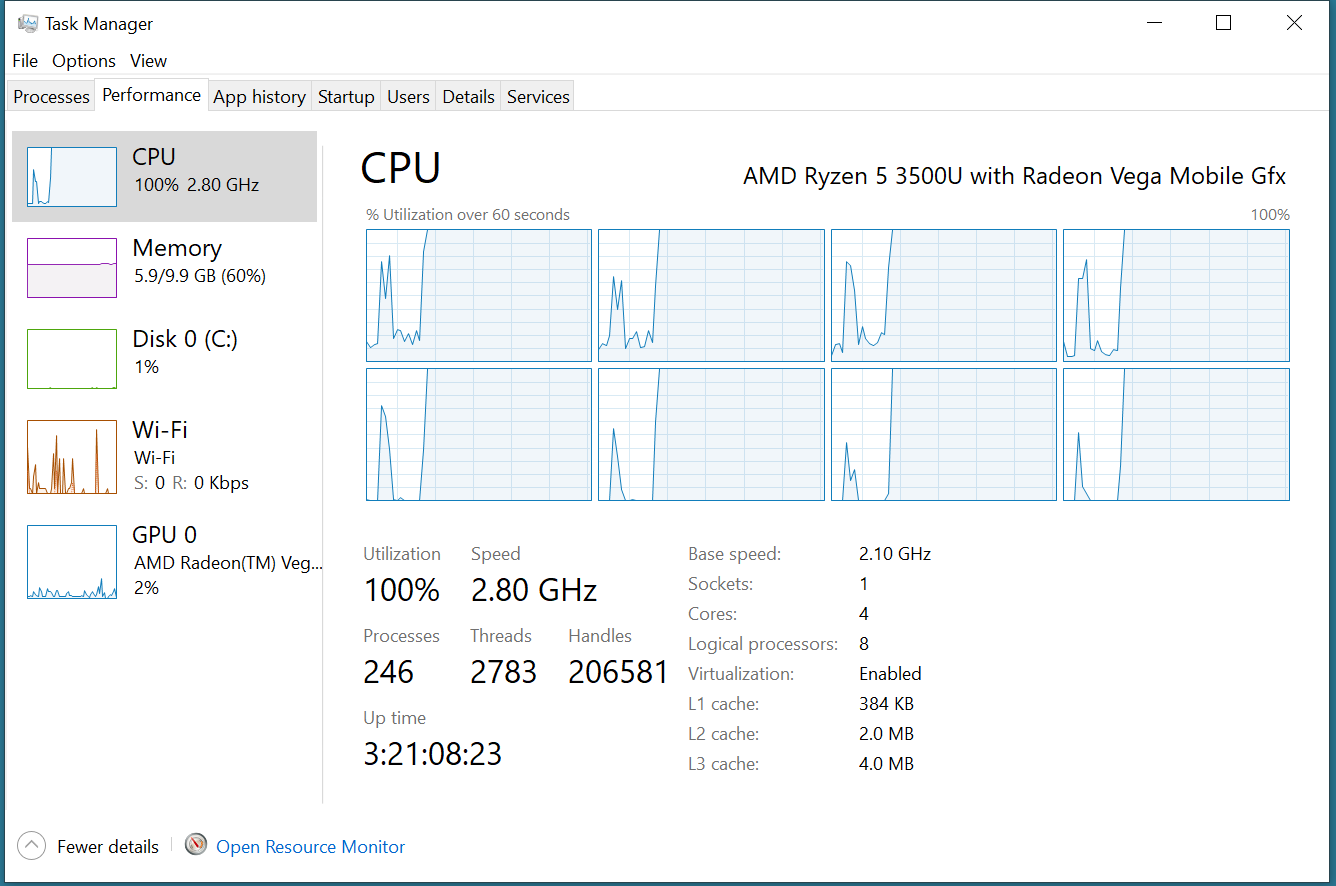Click the up time value 3:21:08:23

[x=432, y=753]
